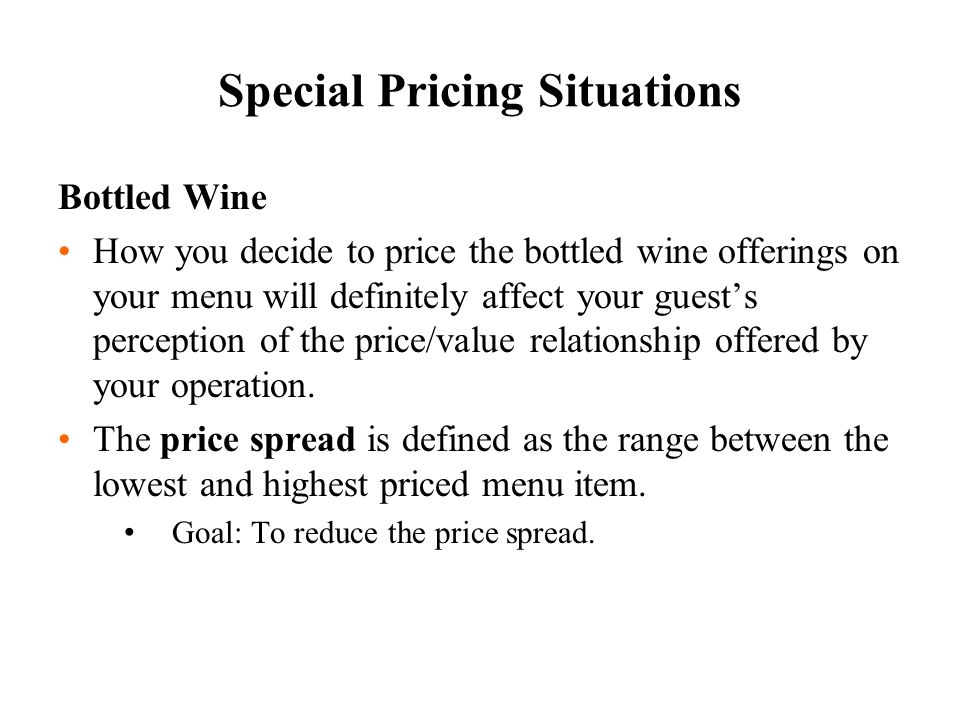The image size is (960, 720).
Task: Click the slide title Special Pricing Situations
Action: tap(479, 92)
